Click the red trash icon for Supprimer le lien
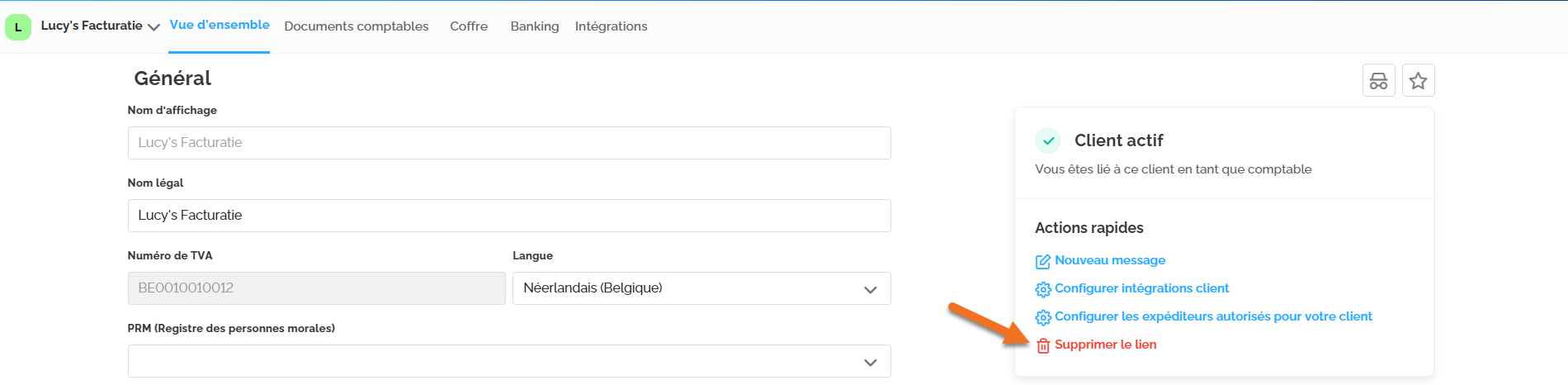This screenshot has width=1568, height=385. [1043, 345]
